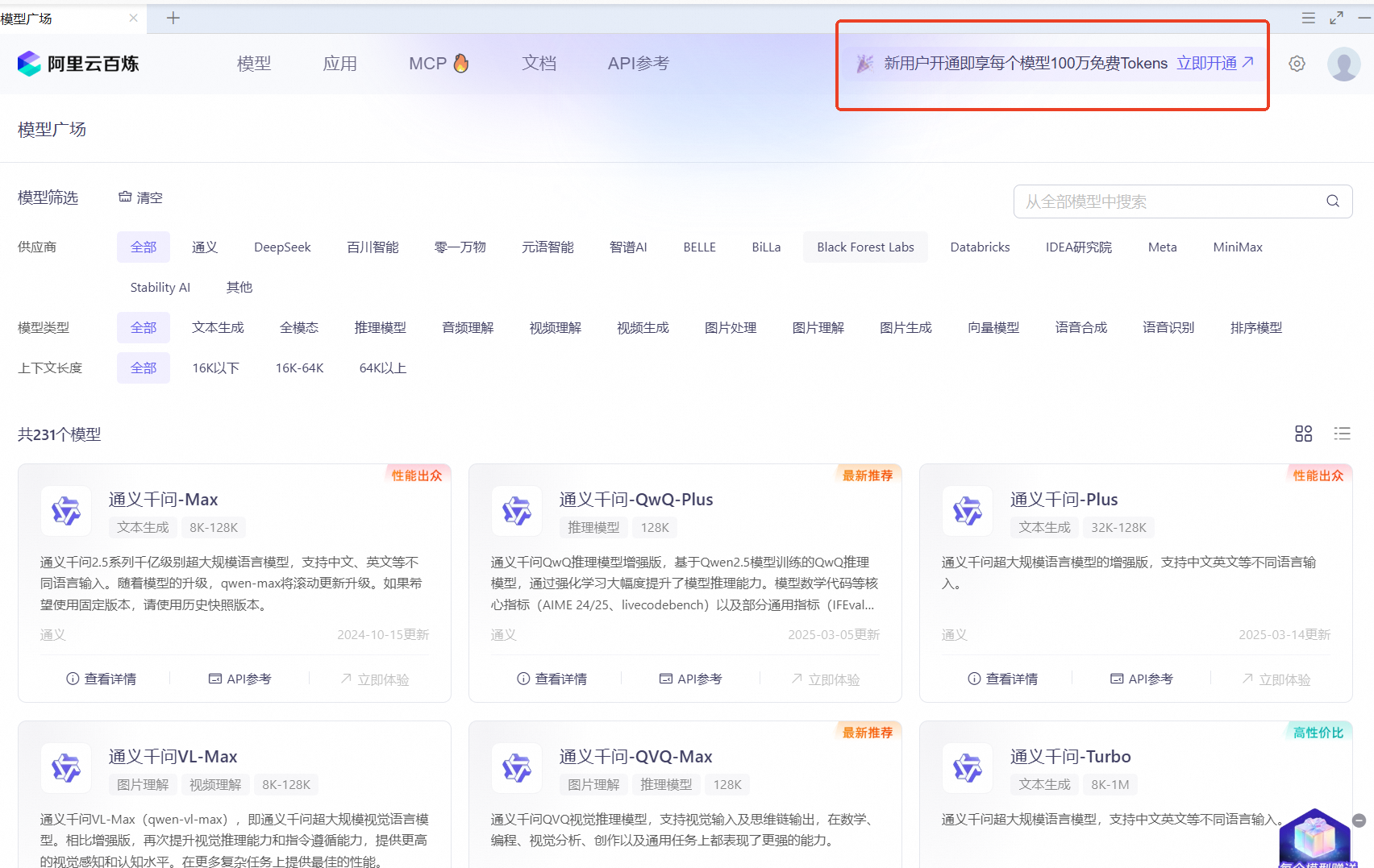Filter context length by 16K-64K
The width and height of the screenshot is (1374, 868).
[x=299, y=368]
